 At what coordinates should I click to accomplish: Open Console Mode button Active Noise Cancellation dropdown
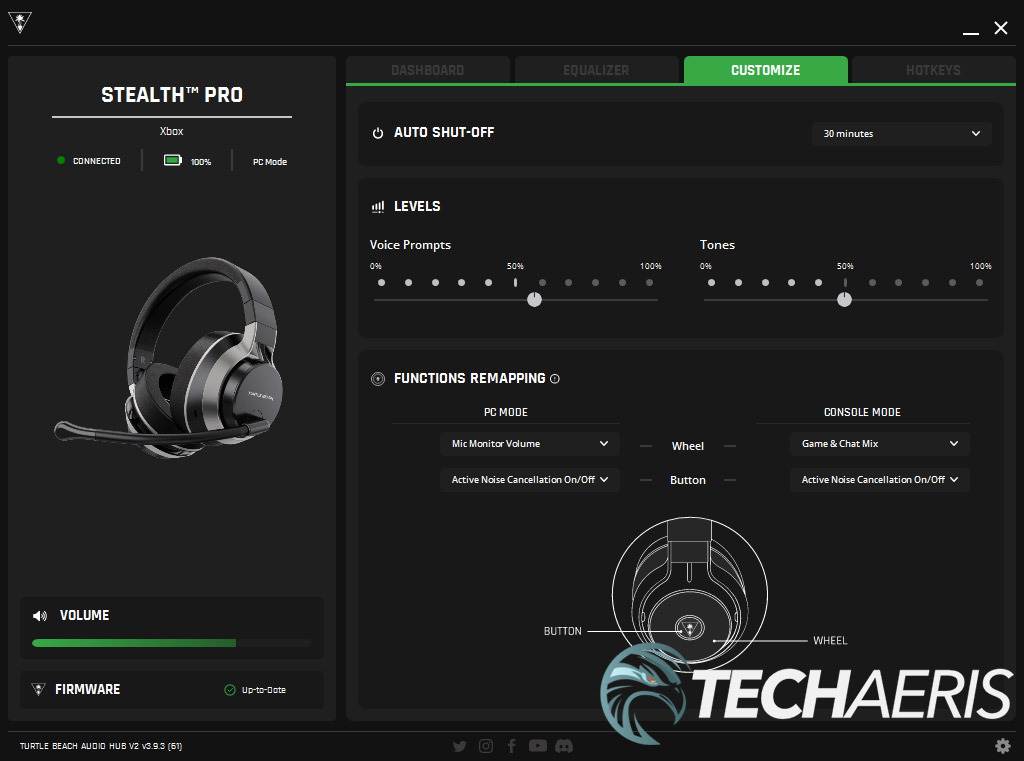pyautogui.click(x=880, y=479)
